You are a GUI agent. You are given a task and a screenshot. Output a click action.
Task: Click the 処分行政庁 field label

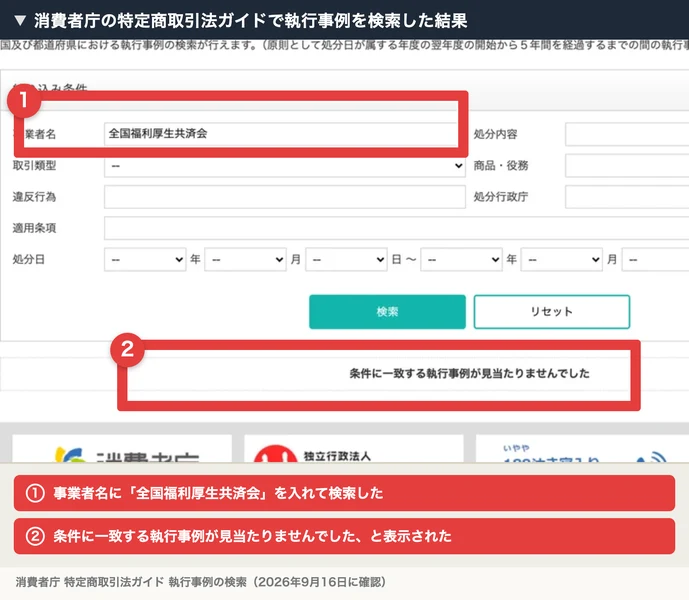click(x=500, y=197)
